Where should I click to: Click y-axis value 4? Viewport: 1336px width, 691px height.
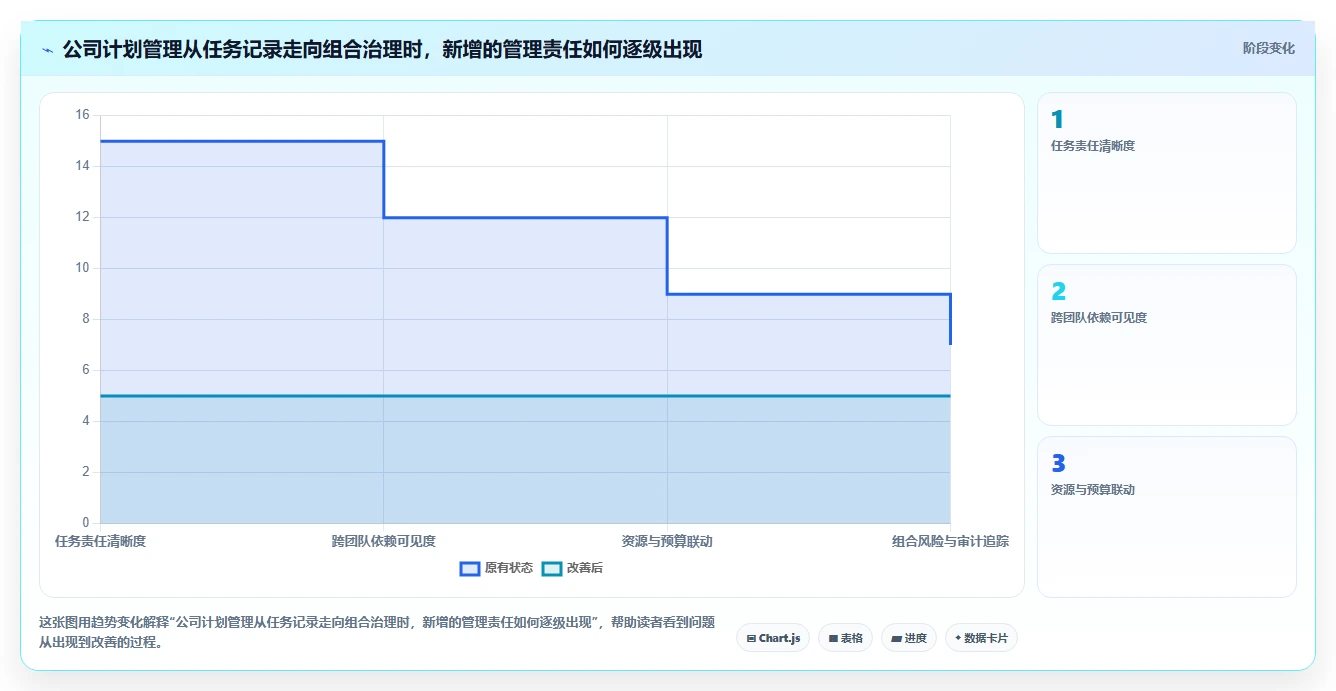pyautogui.click(x=85, y=421)
